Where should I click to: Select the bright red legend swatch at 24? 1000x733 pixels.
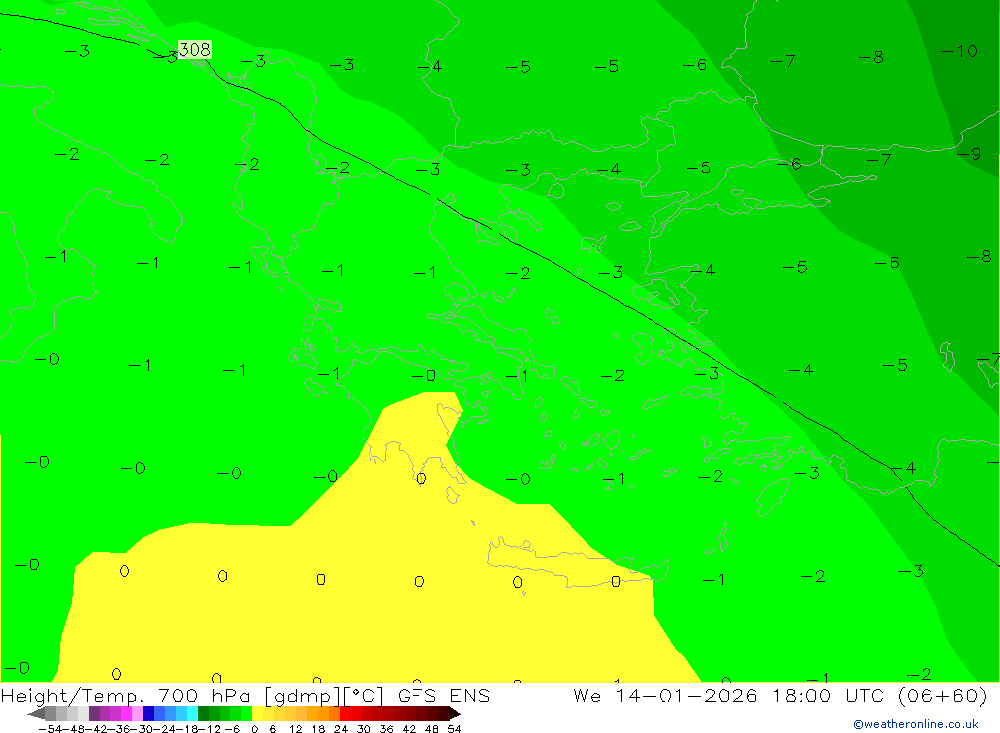345,714
